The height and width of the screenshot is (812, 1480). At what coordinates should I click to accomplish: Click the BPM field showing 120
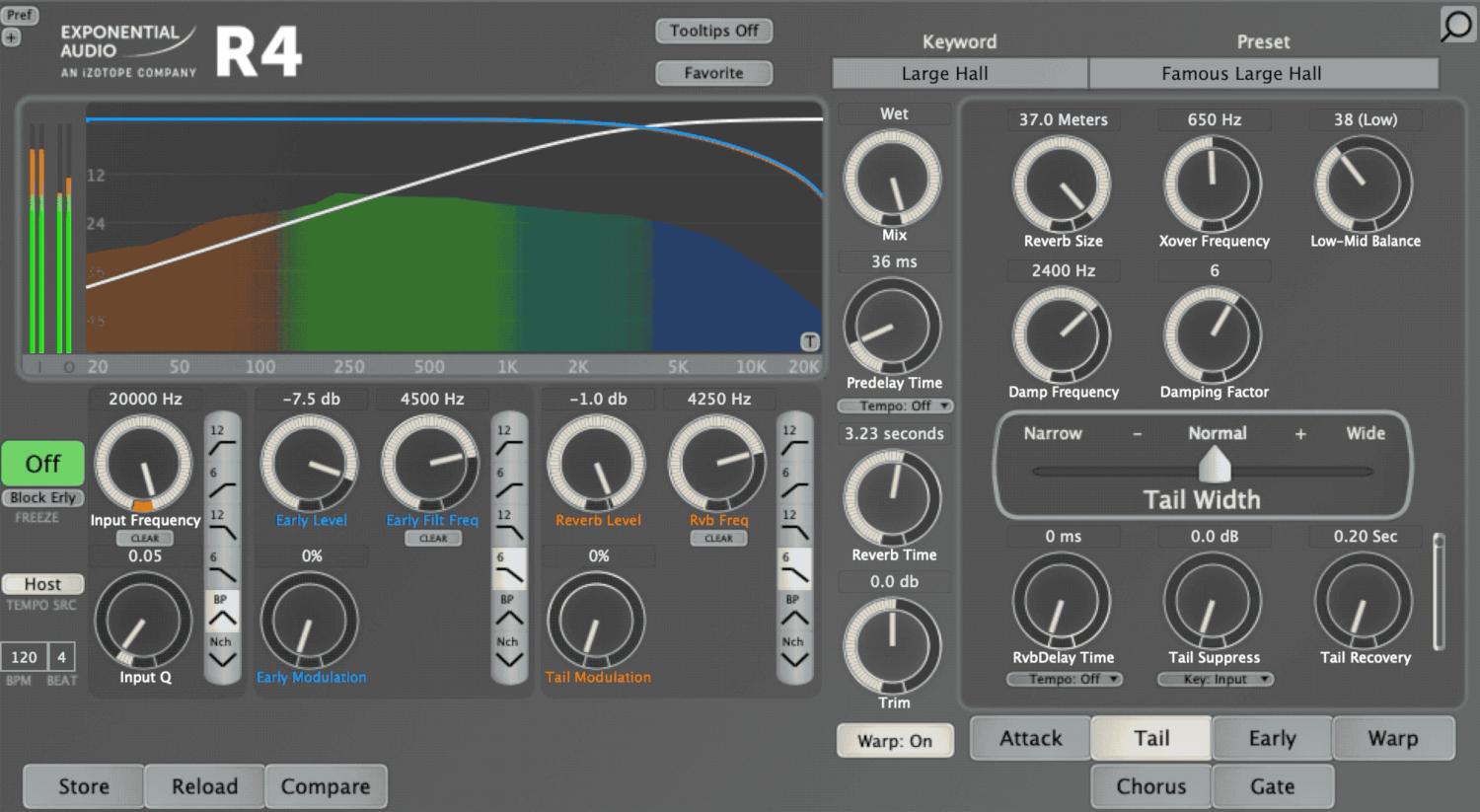click(x=24, y=657)
